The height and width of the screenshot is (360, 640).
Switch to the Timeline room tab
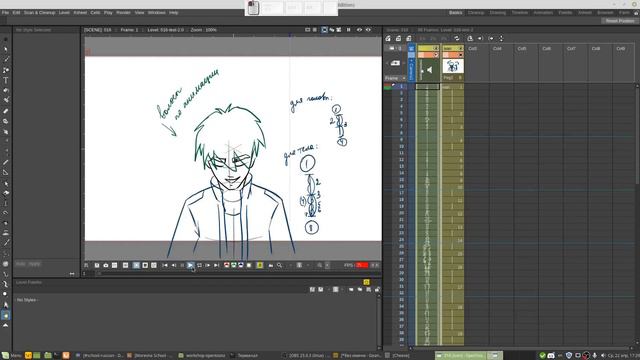pyautogui.click(x=520, y=13)
